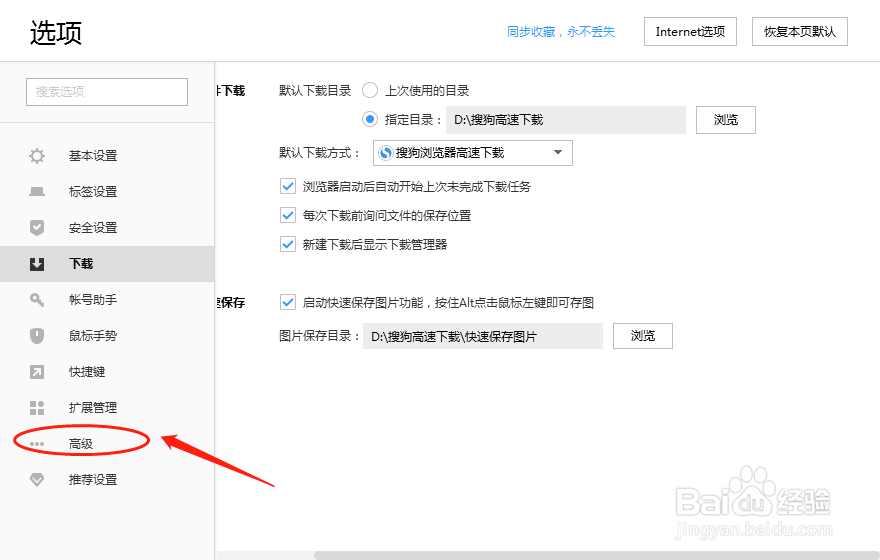Click the 选项 page title
The height and width of the screenshot is (560, 880).
tap(56, 33)
